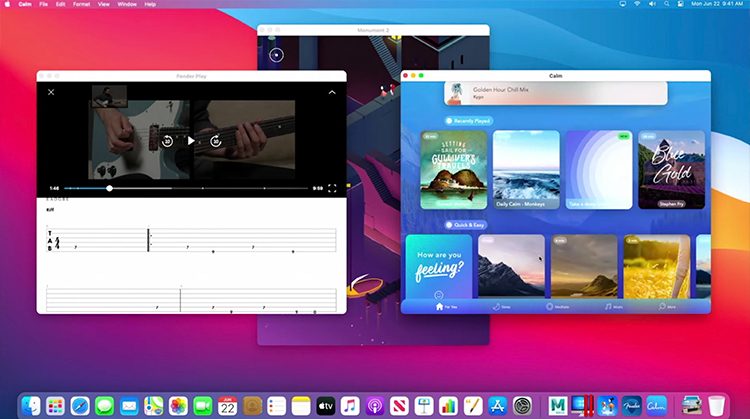Screen dimensions: 750x419
Task: Enter fullscreen in the Fender Play video player
Action: [332, 188]
